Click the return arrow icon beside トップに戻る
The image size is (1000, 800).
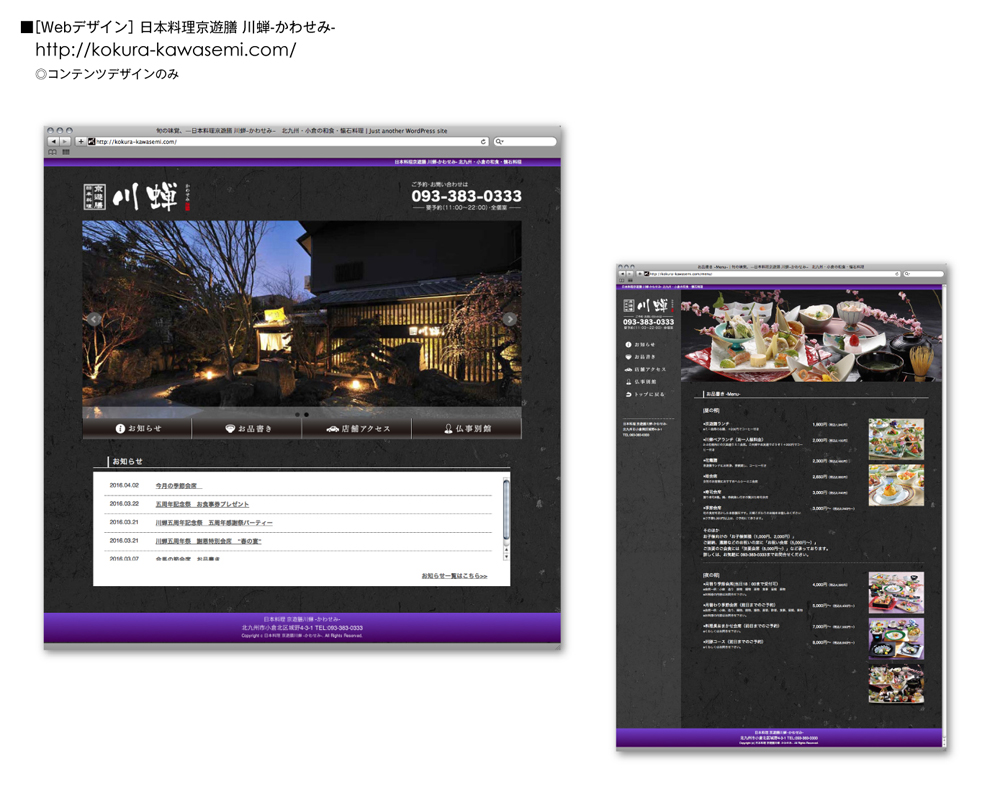[628, 394]
